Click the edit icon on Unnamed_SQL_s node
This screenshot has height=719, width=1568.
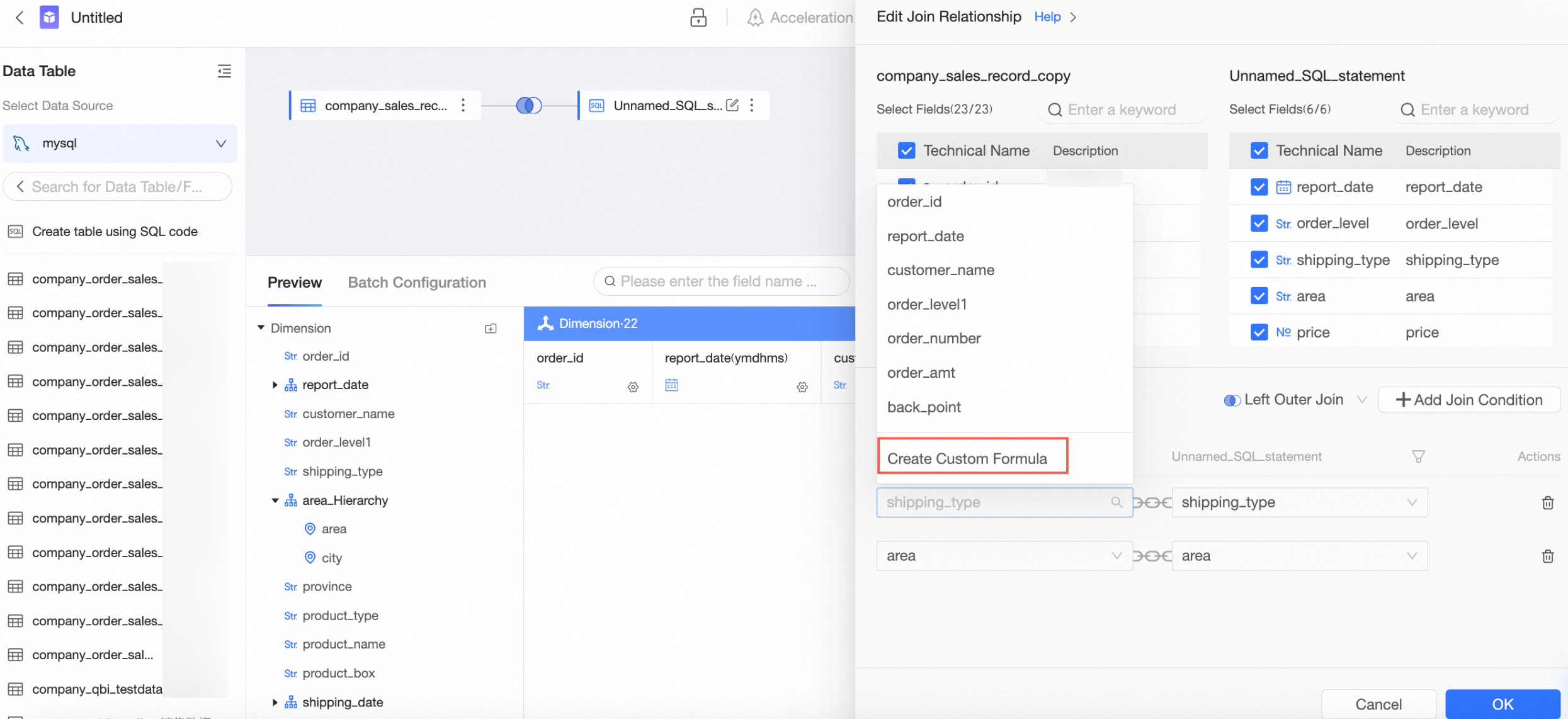(x=732, y=105)
